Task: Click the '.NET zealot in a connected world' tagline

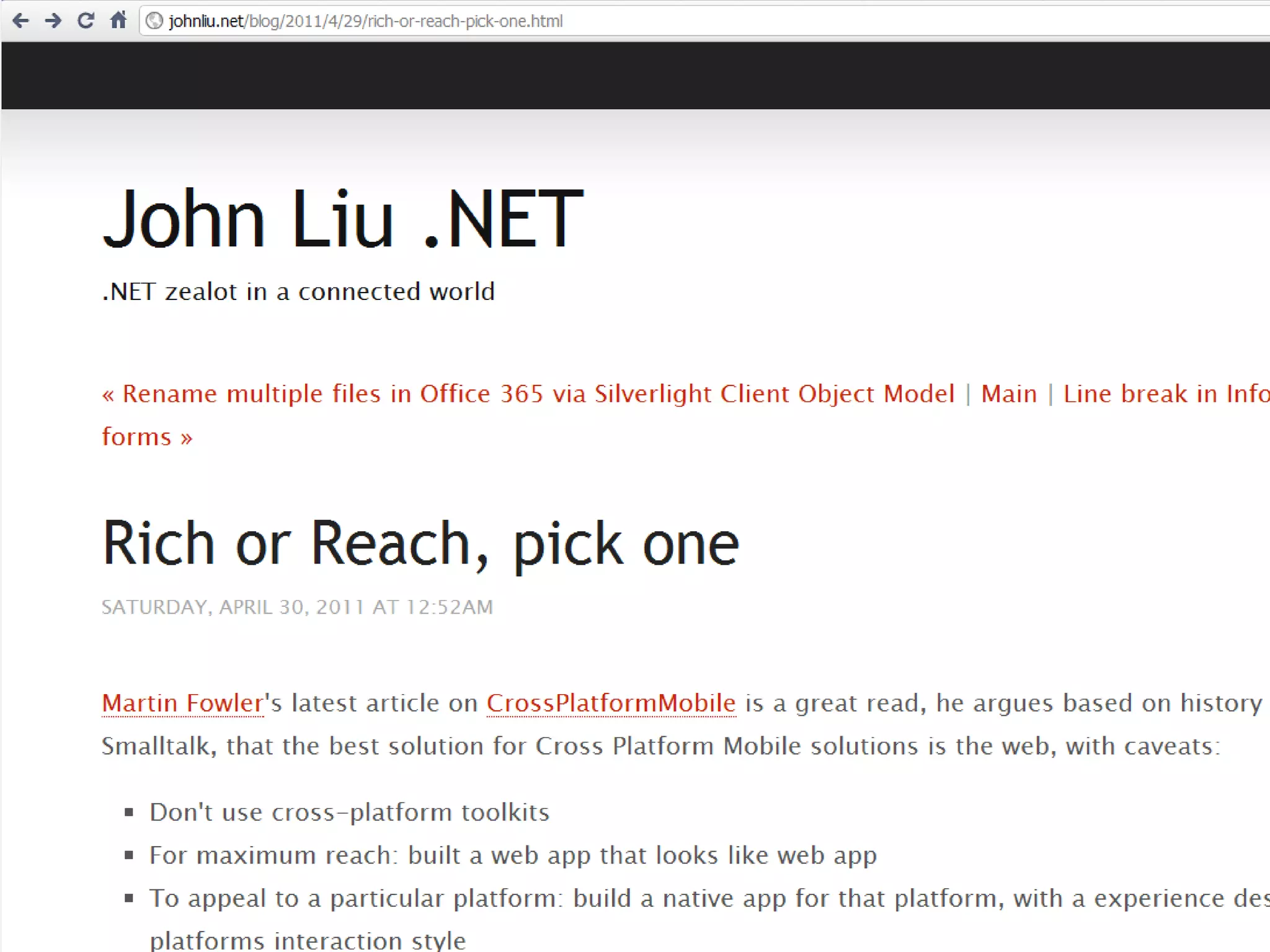Action: 298,291
